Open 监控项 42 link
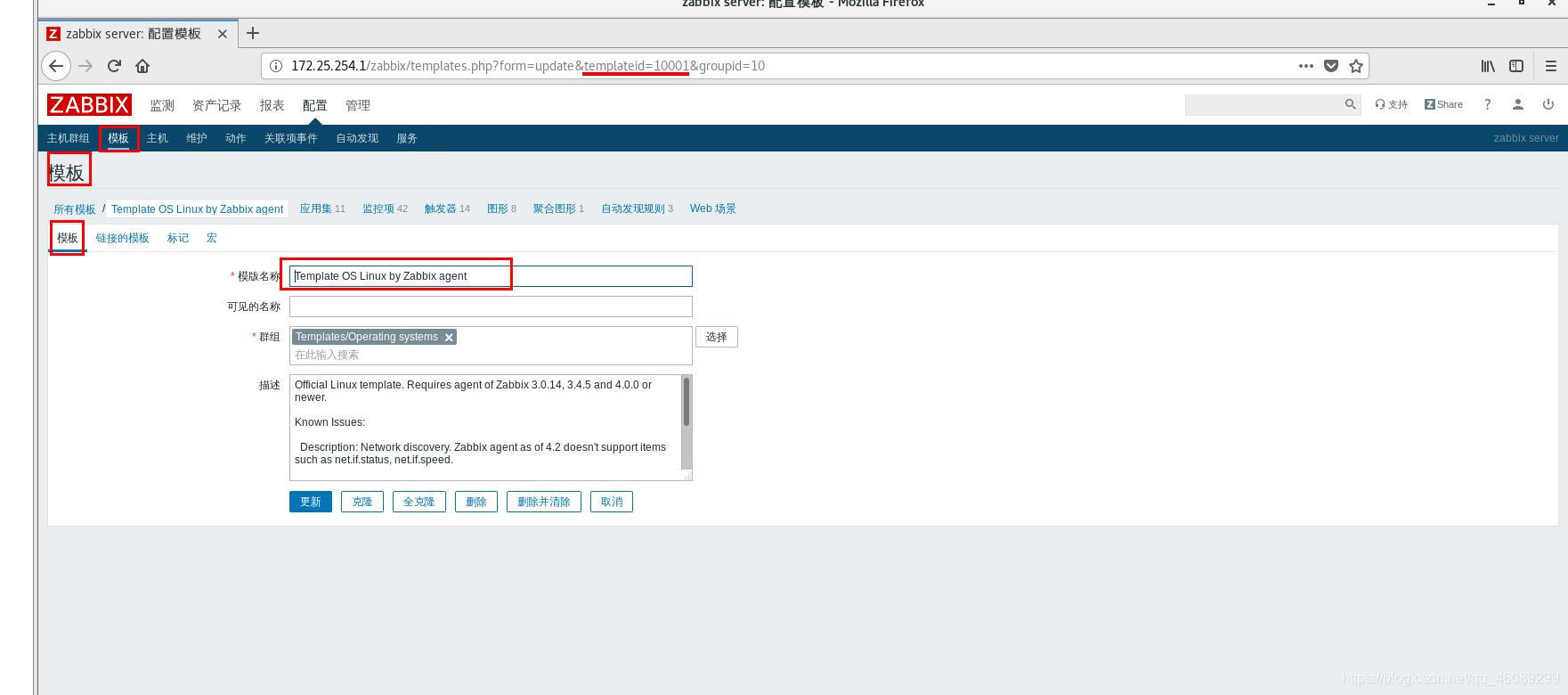 click(385, 208)
